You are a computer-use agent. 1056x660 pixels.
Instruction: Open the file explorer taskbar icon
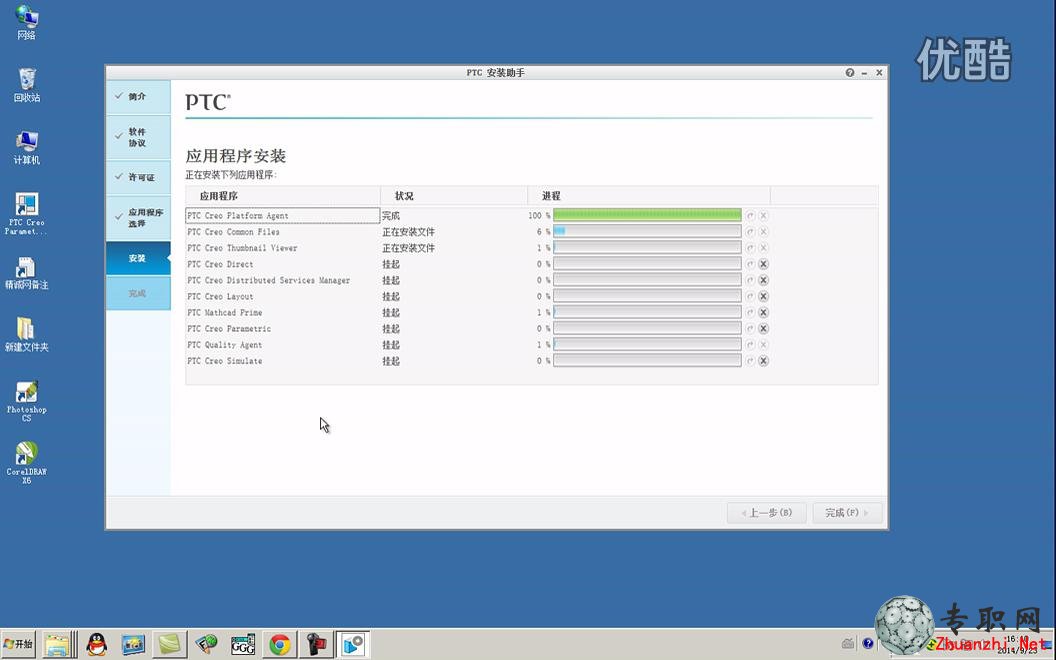[x=58, y=645]
